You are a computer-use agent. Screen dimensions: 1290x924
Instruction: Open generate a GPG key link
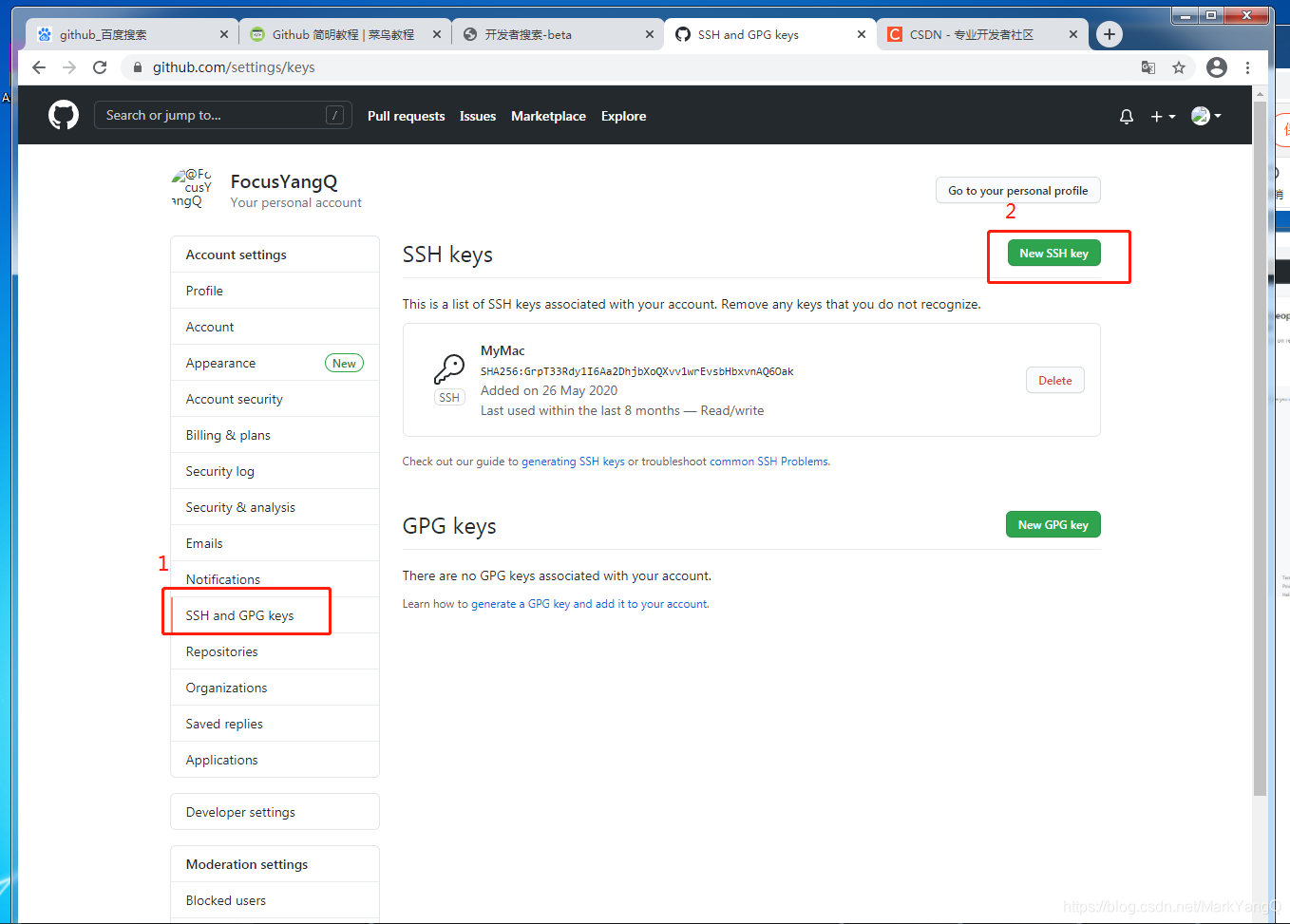[x=590, y=604]
